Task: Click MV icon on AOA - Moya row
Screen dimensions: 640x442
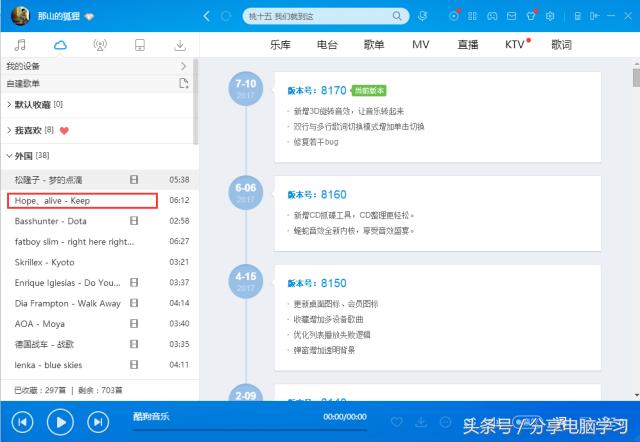Action: pyautogui.click(x=134, y=324)
